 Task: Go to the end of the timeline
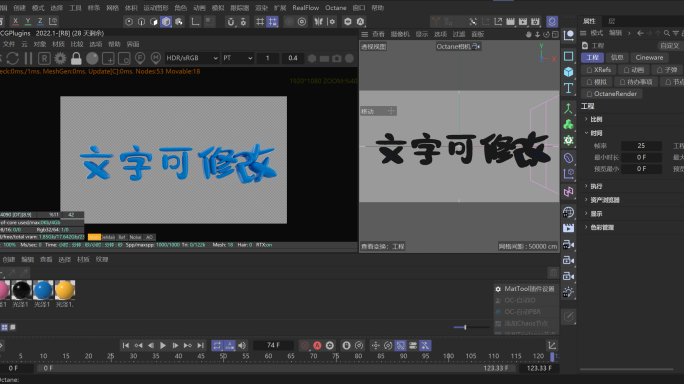point(201,346)
